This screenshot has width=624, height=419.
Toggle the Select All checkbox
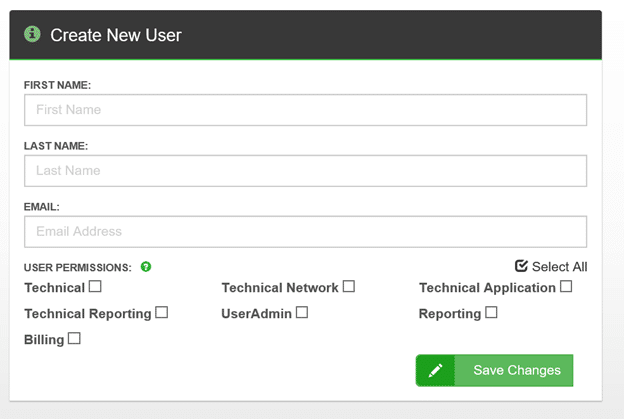pyautogui.click(x=521, y=266)
